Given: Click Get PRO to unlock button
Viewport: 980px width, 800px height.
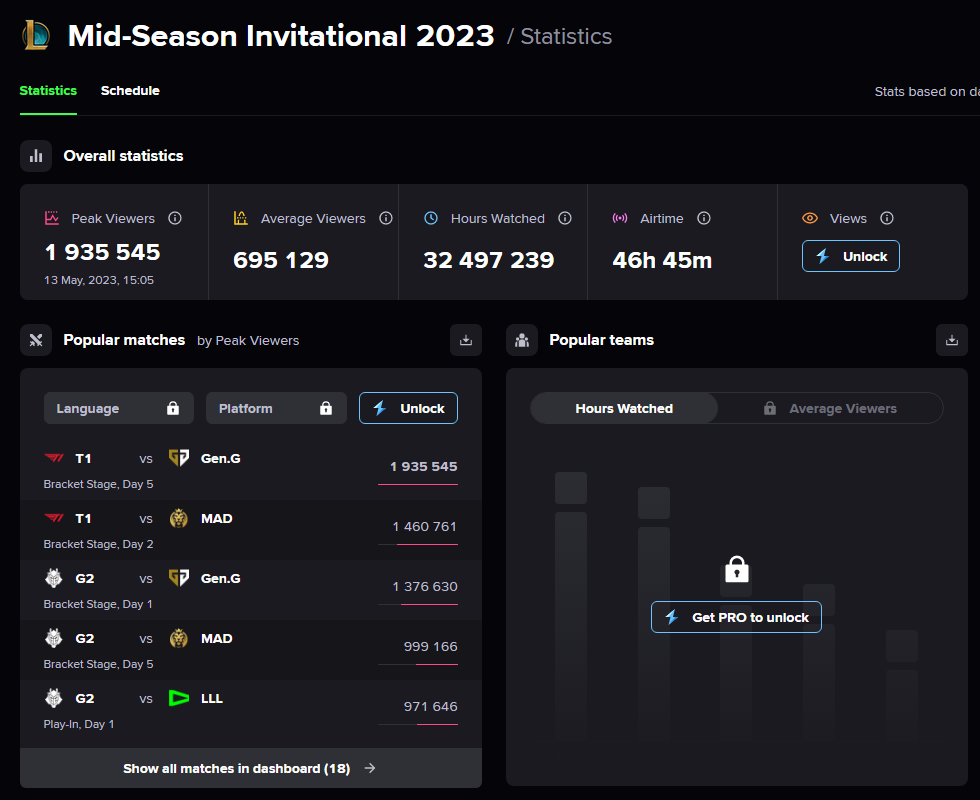Looking at the screenshot, I should (736, 617).
